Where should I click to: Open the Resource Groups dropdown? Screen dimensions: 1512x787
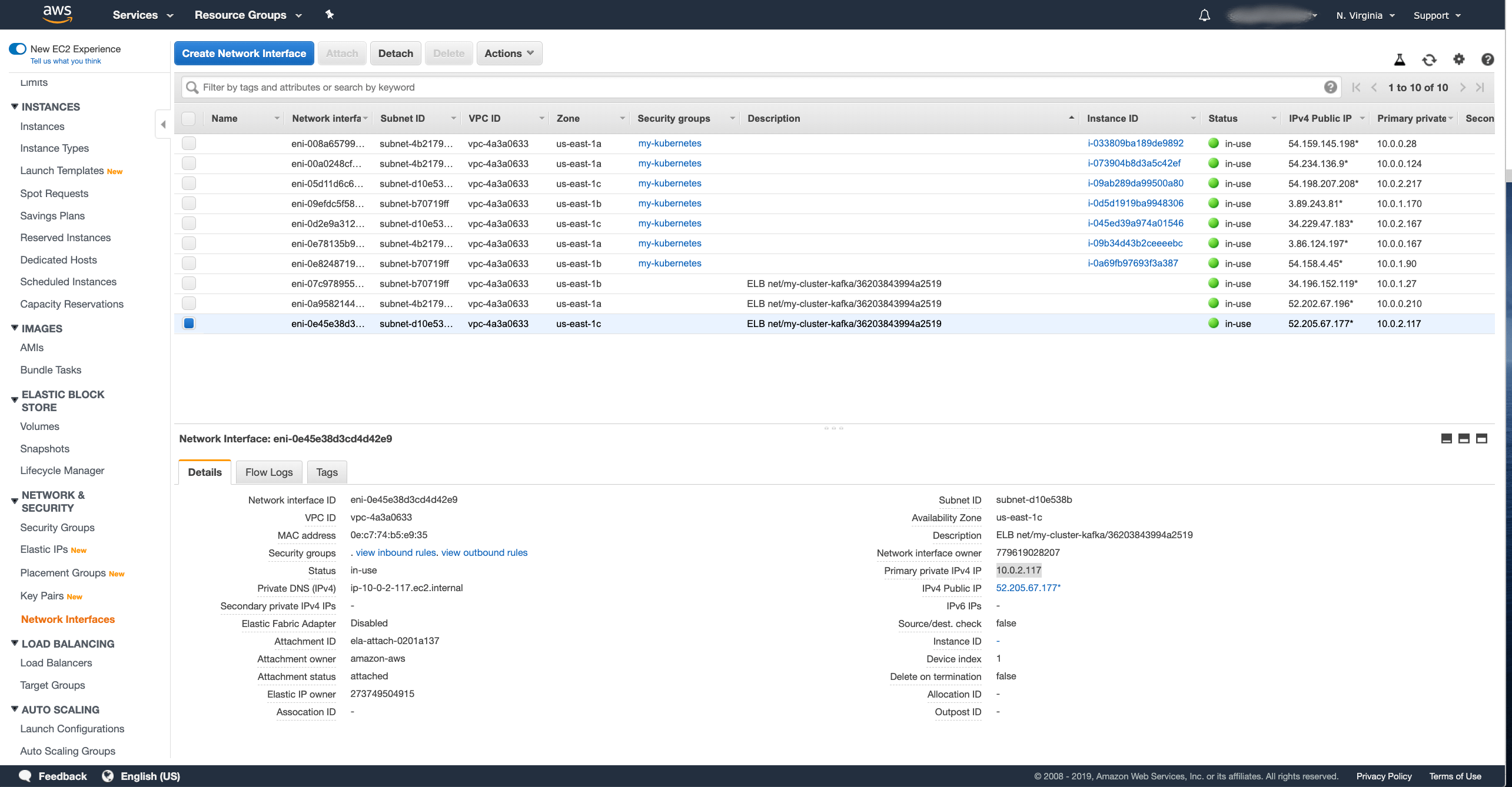tap(248, 15)
